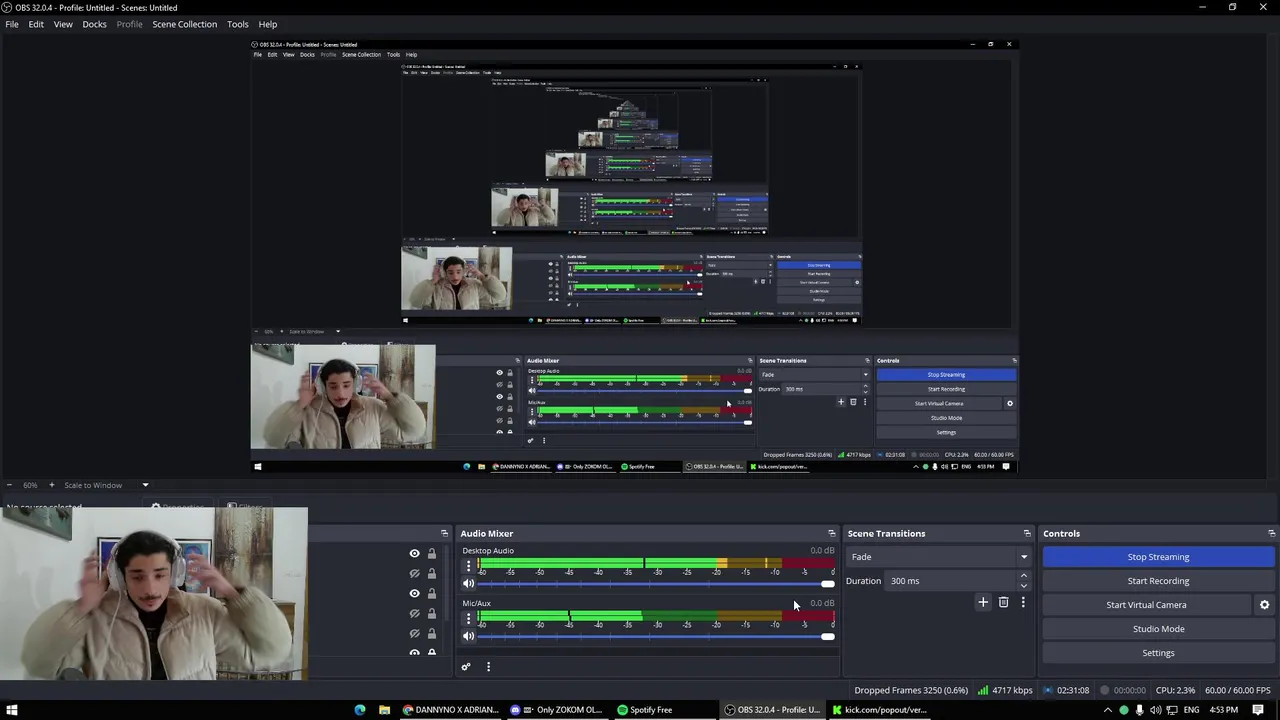Open the Edit menu
The height and width of the screenshot is (720, 1280).
click(36, 24)
